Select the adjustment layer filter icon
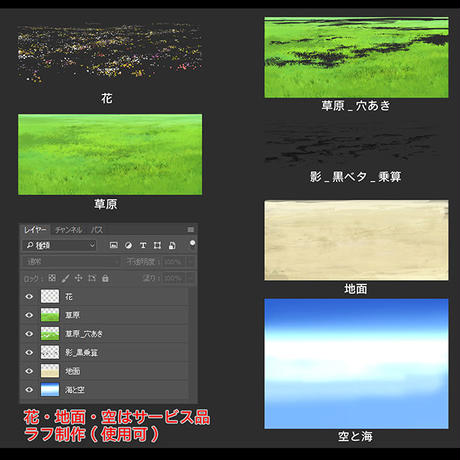Viewport: 460px width, 460px height. pyautogui.click(x=128, y=245)
